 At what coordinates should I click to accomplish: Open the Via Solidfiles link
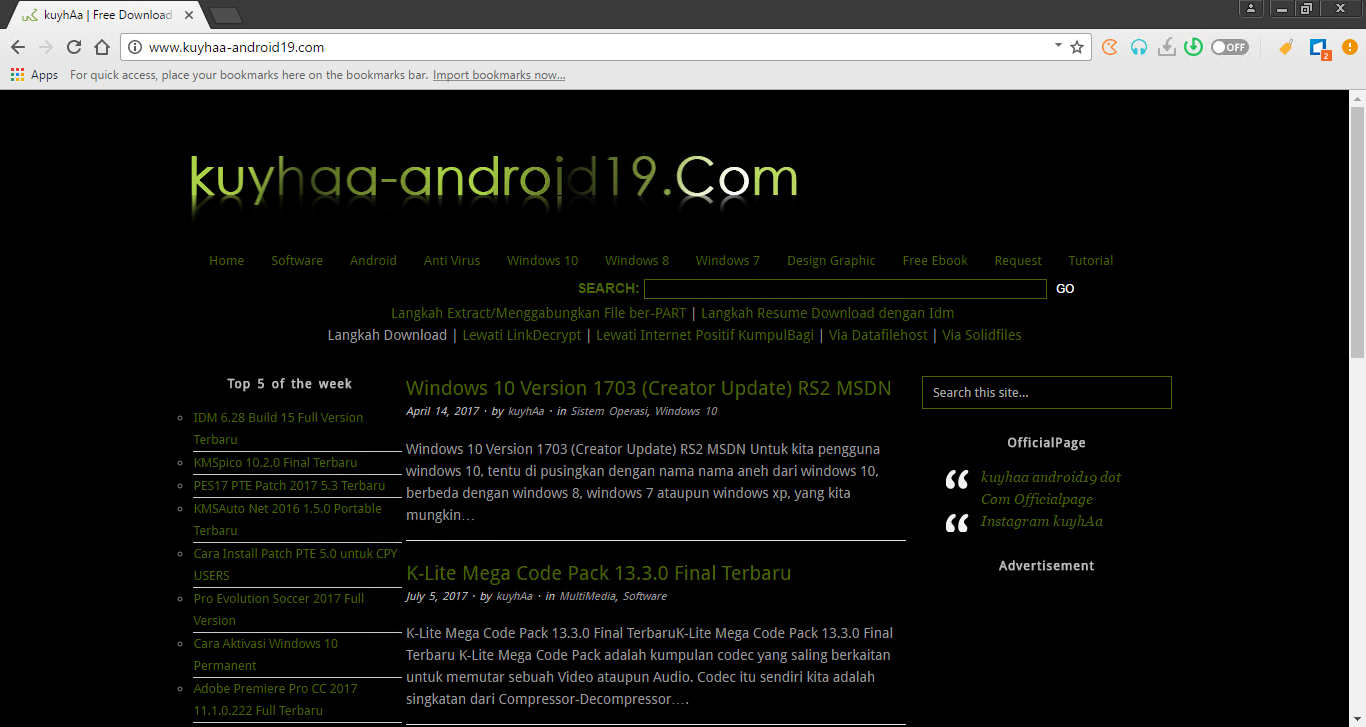click(x=982, y=335)
